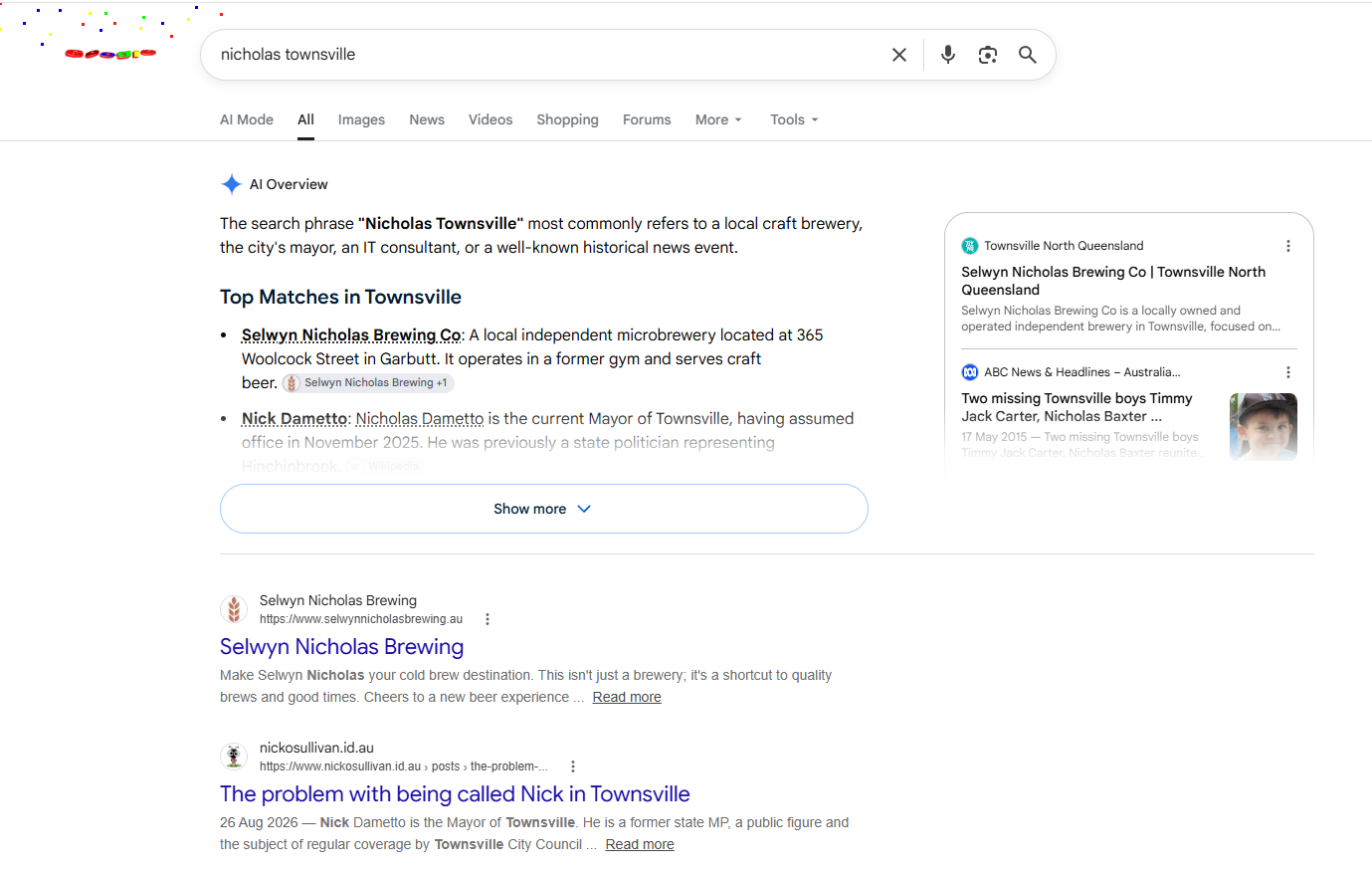Open The problem with being called Nick result
The image size is (1372, 872).
(x=455, y=794)
